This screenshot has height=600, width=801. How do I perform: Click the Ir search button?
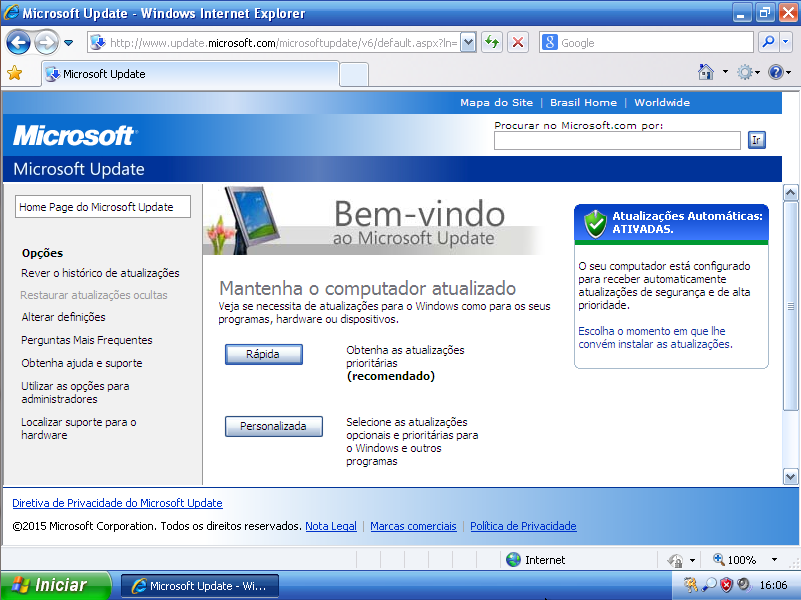coord(757,140)
